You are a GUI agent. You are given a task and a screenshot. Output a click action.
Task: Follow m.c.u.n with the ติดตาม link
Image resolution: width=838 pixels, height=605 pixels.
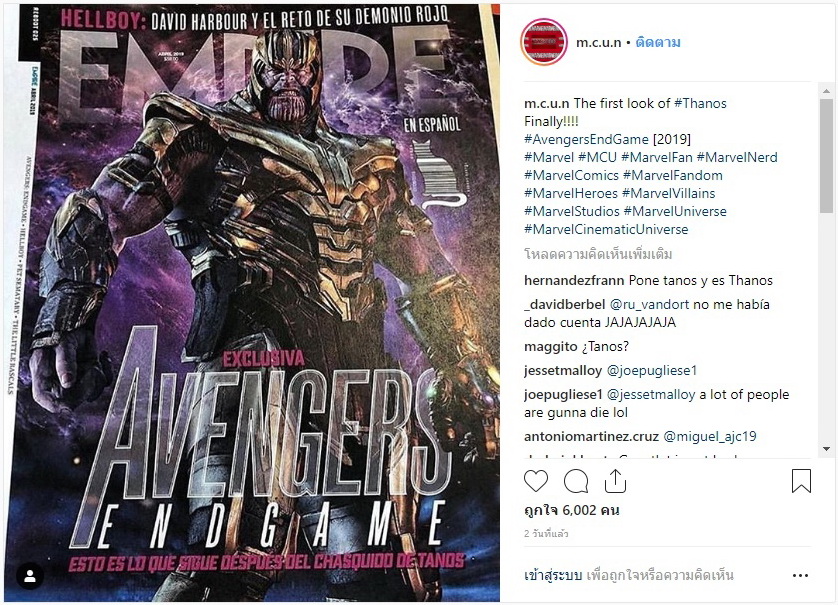658,42
